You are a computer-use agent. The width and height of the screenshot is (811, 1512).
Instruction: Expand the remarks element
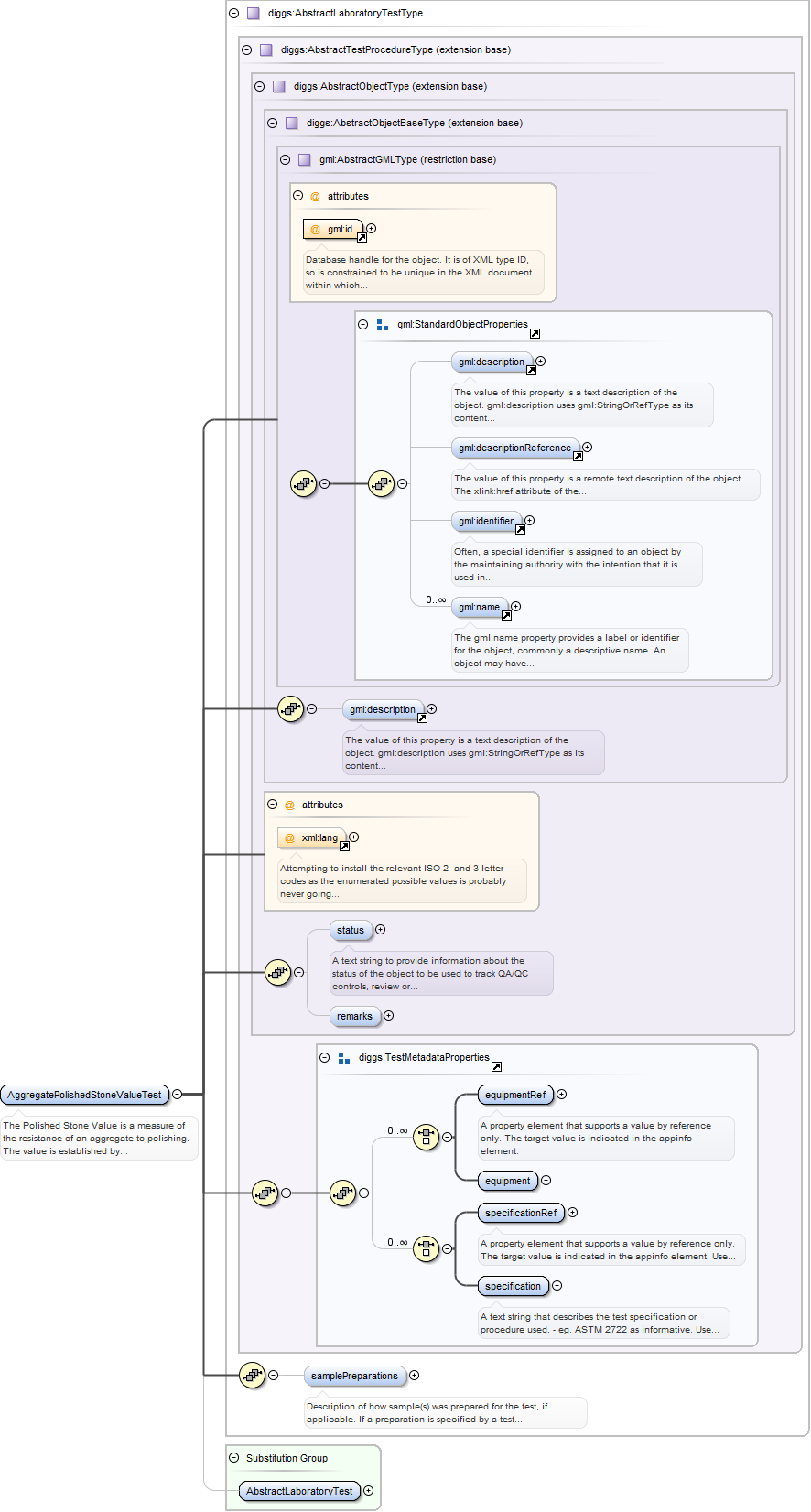click(389, 1016)
